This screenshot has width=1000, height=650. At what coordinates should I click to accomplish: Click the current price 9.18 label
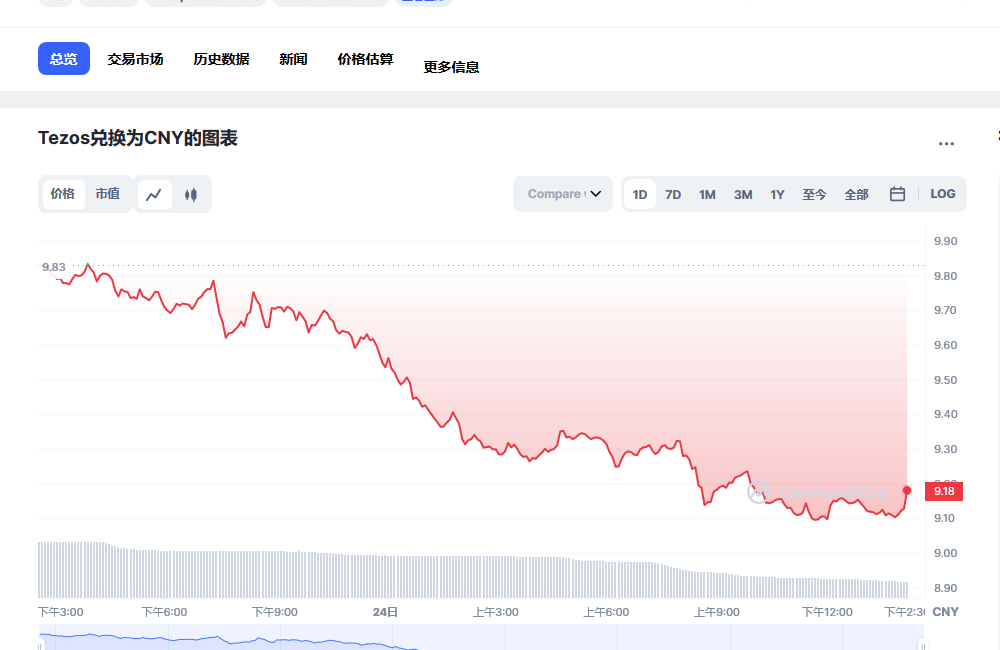[944, 491]
